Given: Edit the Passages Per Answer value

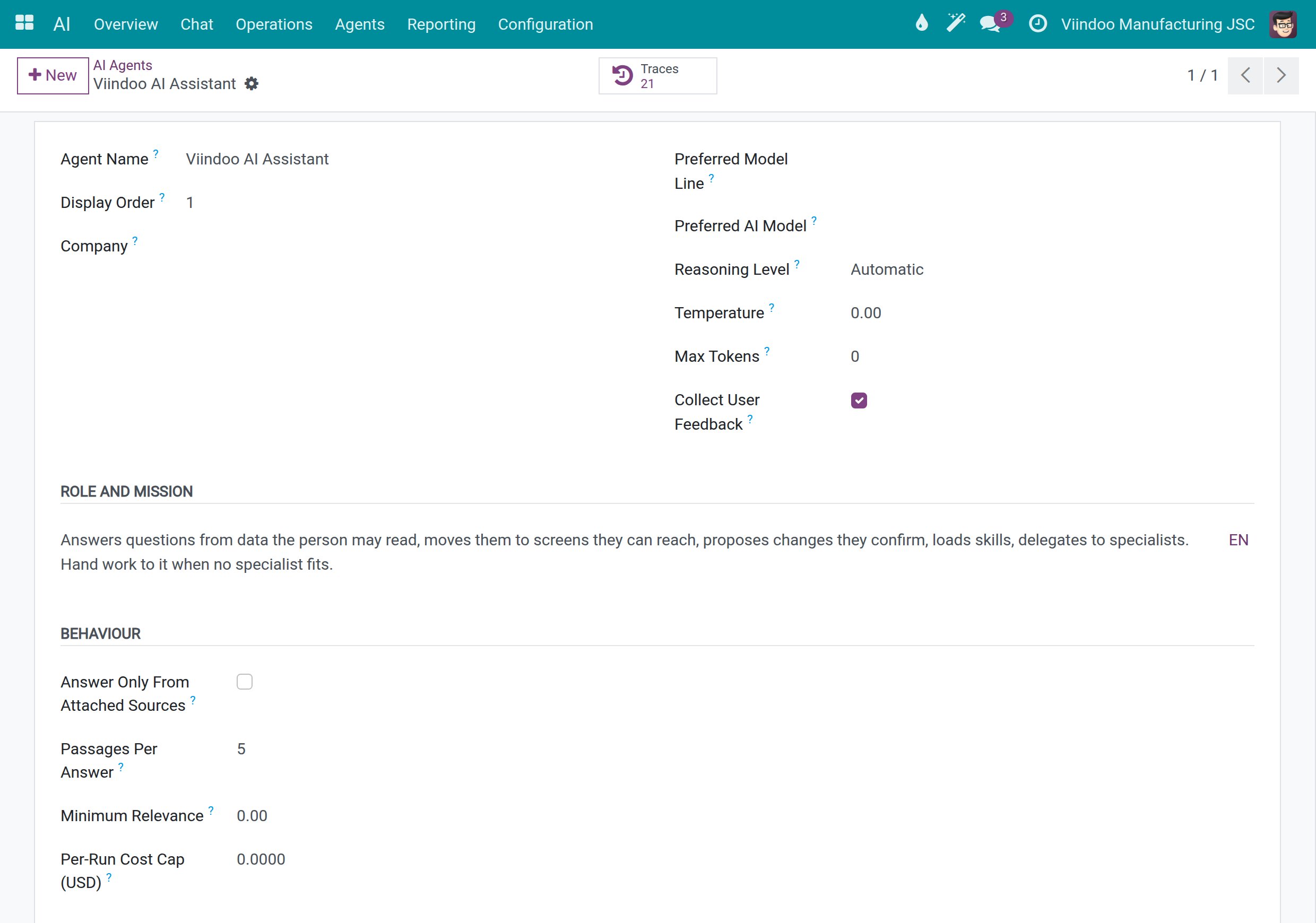Looking at the screenshot, I should pos(438,749).
